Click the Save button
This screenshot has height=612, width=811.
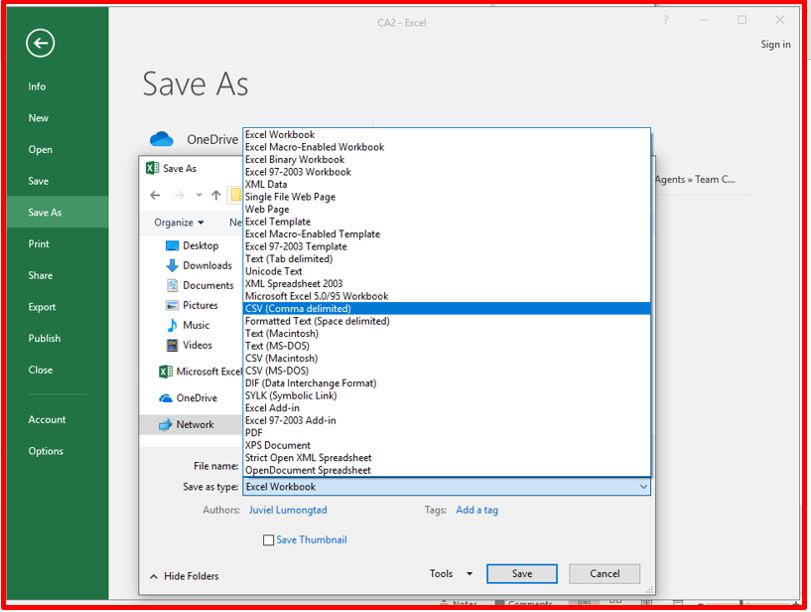pyautogui.click(x=522, y=574)
